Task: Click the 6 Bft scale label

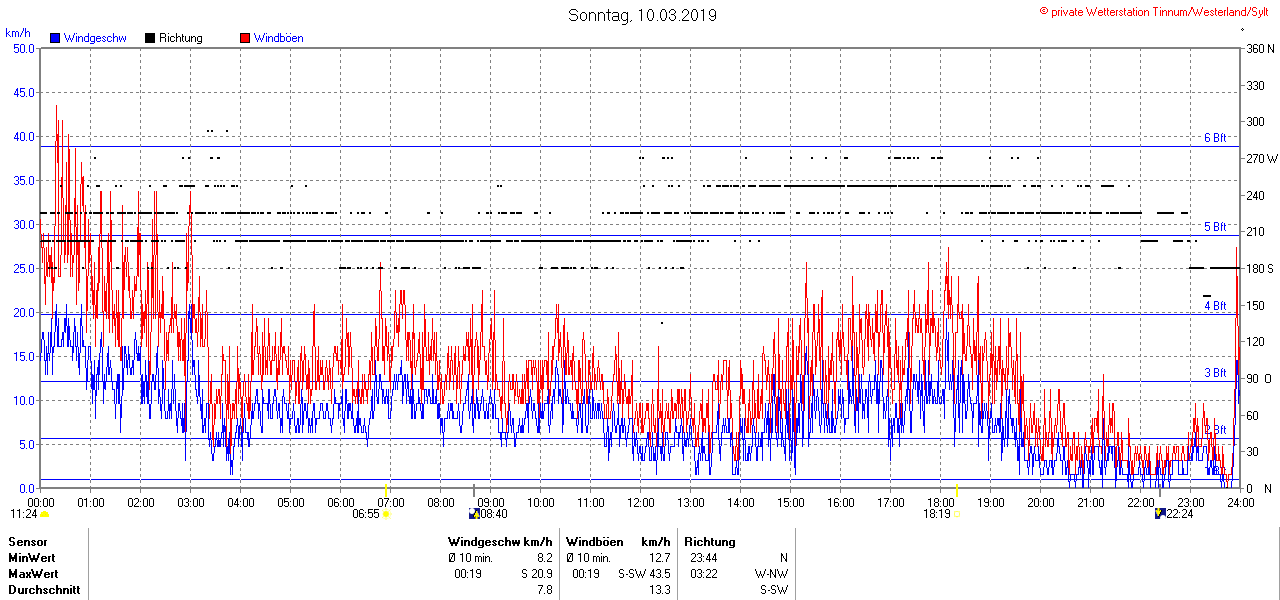Action: 1215,138
